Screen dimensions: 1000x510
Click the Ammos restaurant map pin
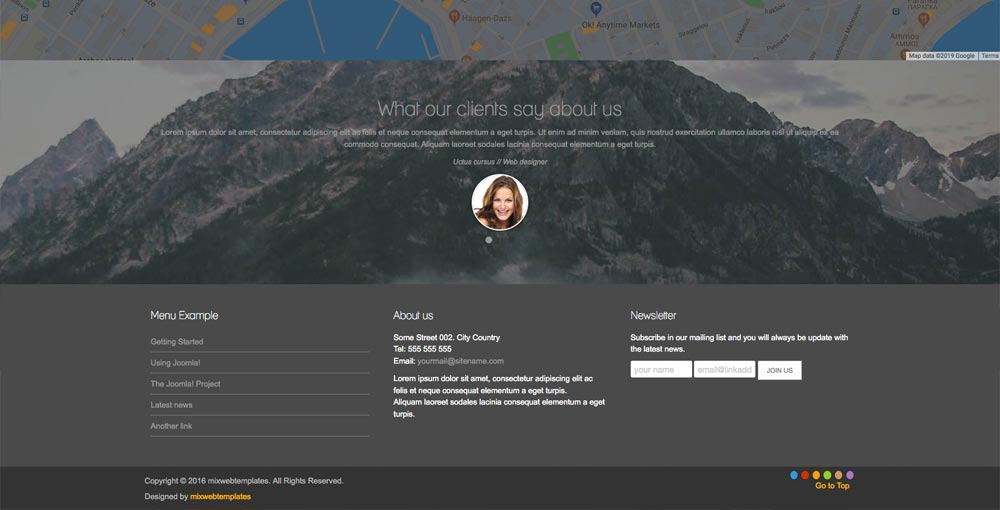point(923,18)
